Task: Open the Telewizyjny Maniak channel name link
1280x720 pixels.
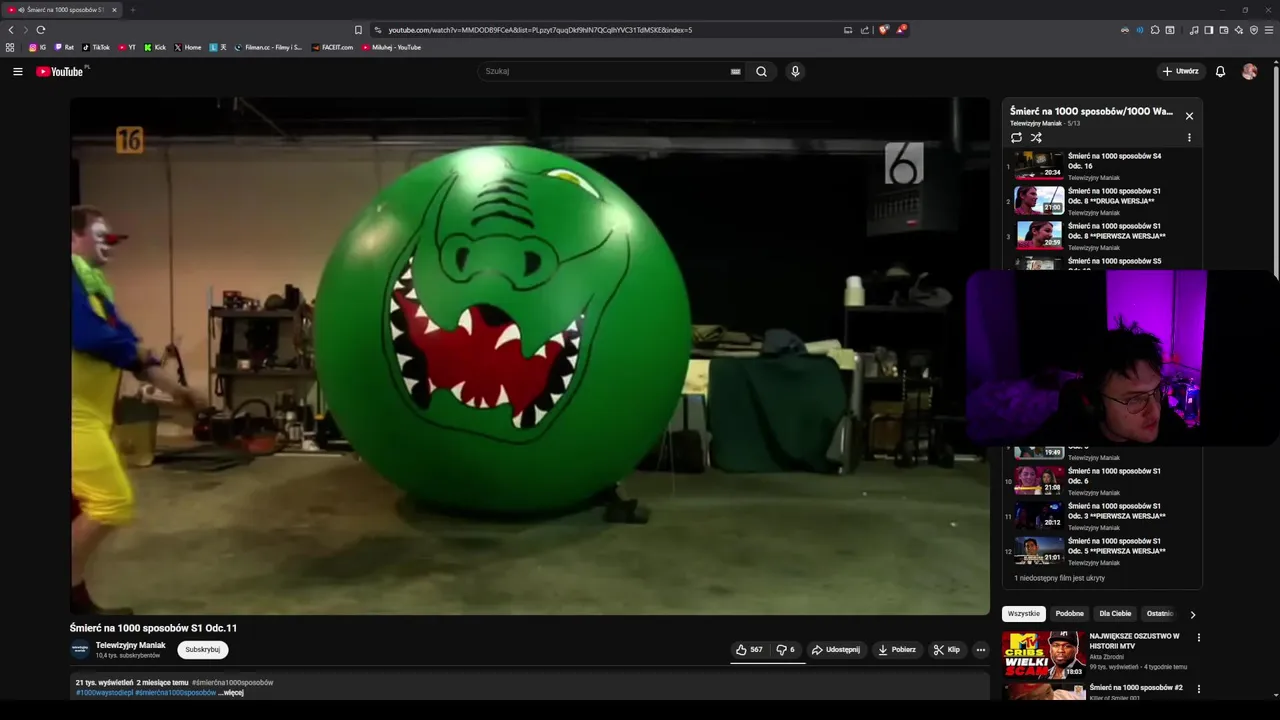Action: [x=131, y=645]
